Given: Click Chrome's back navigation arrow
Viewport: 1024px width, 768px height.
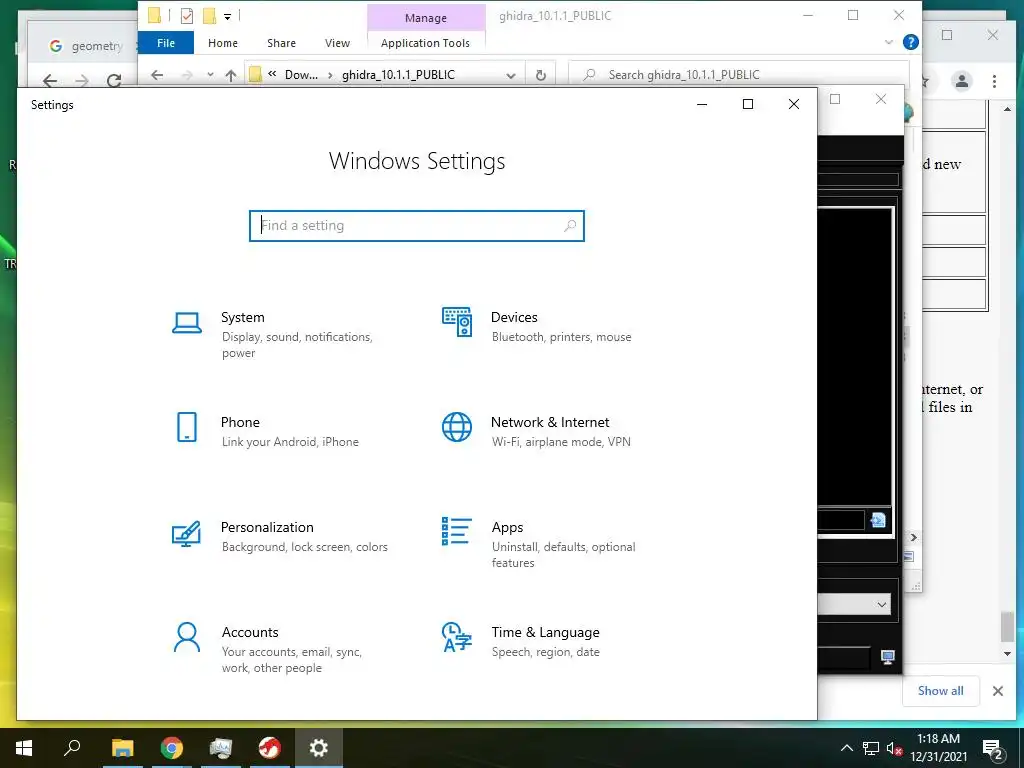Looking at the screenshot, I should coord(50,81).
